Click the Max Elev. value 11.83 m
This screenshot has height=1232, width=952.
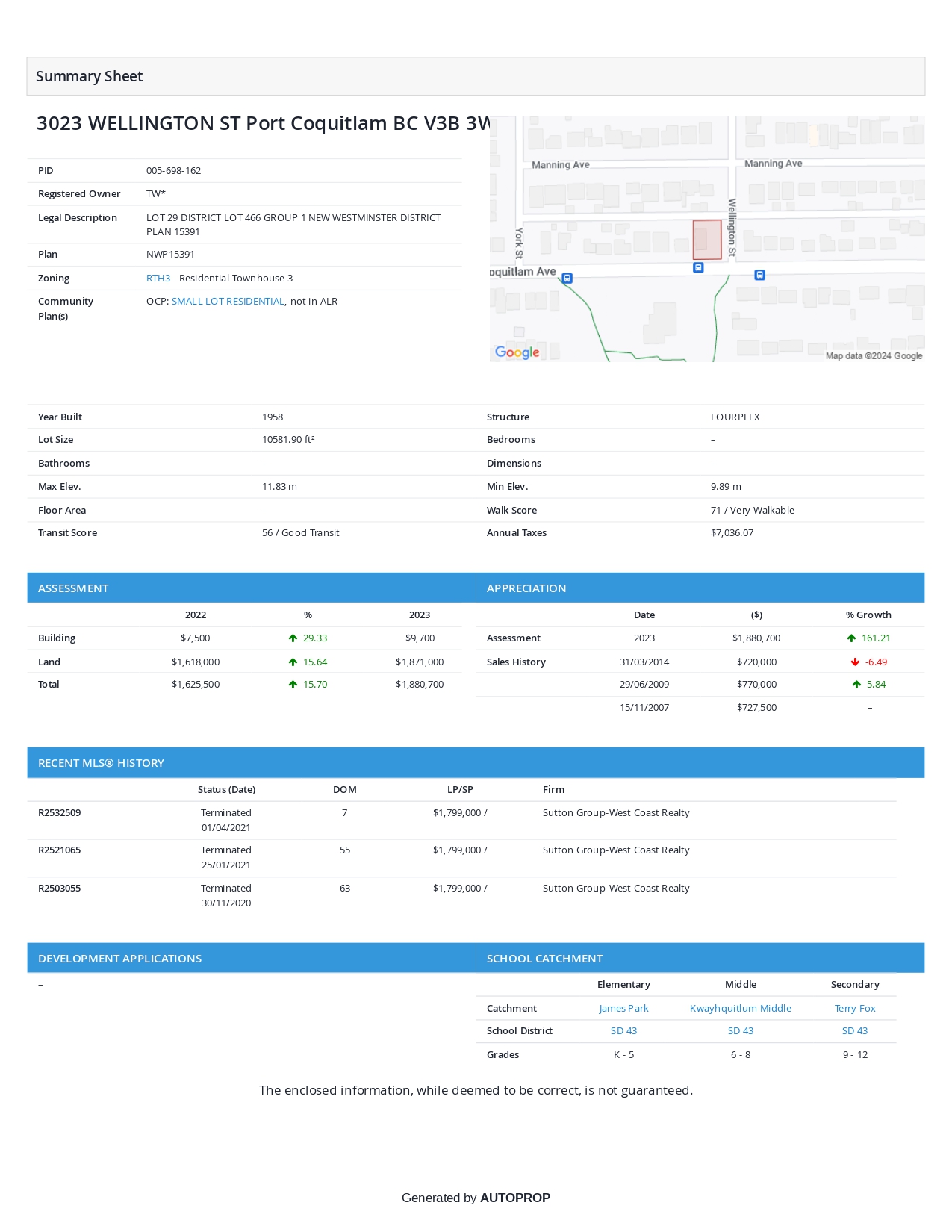(279, 487)
